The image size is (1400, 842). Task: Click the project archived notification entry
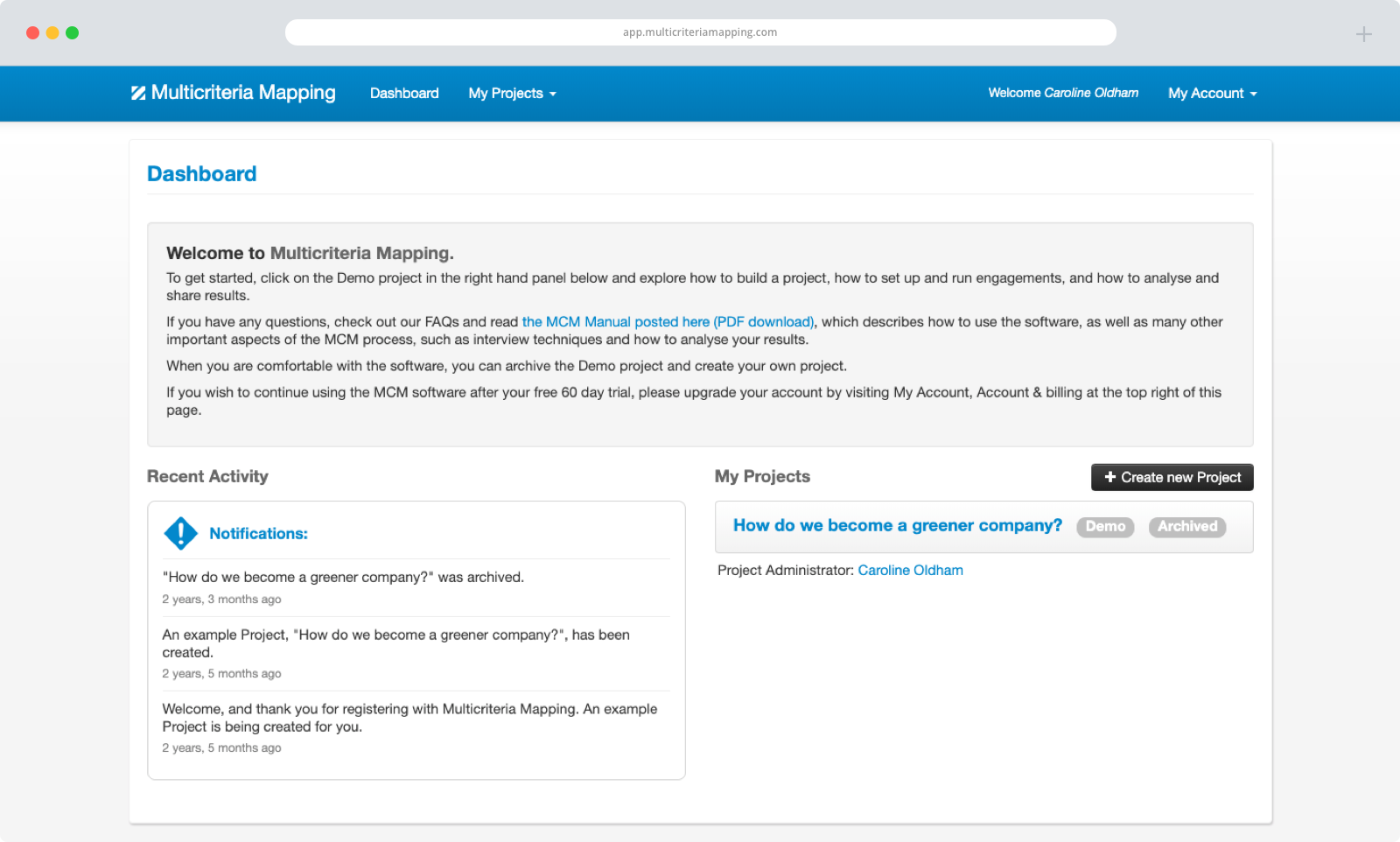[343, 578]
